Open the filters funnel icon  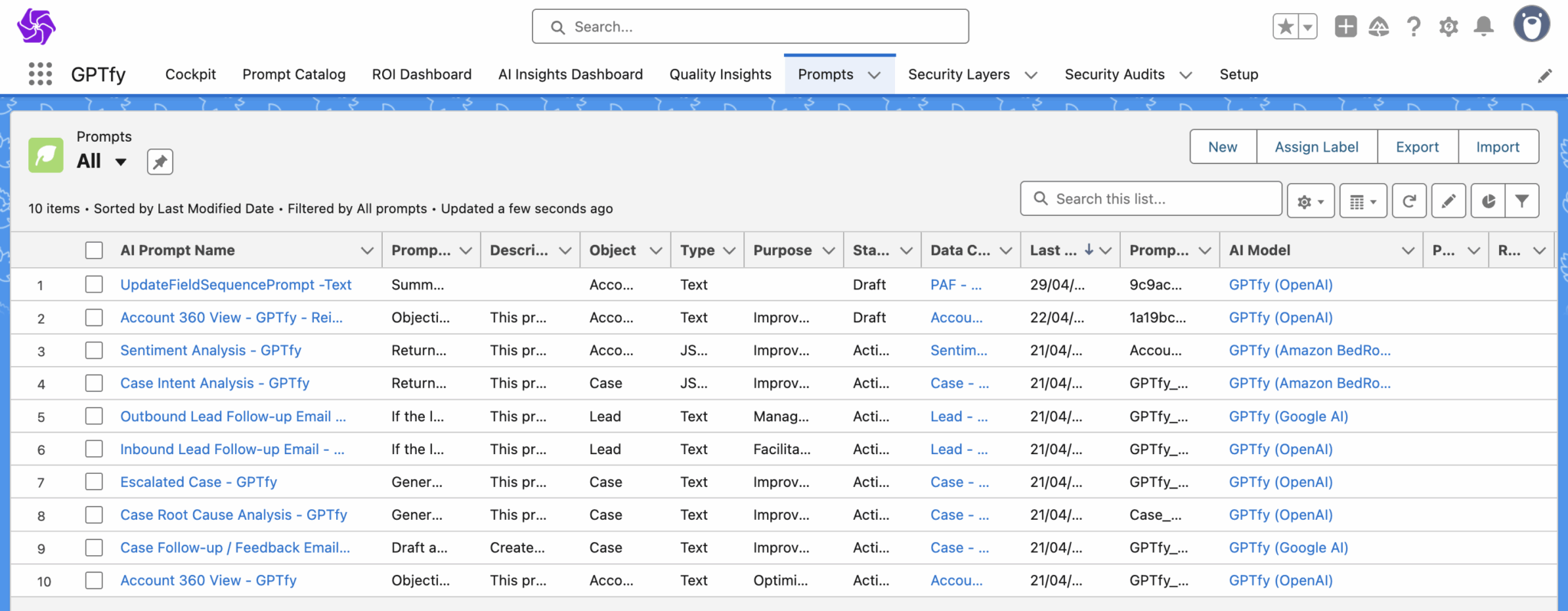1522,201
